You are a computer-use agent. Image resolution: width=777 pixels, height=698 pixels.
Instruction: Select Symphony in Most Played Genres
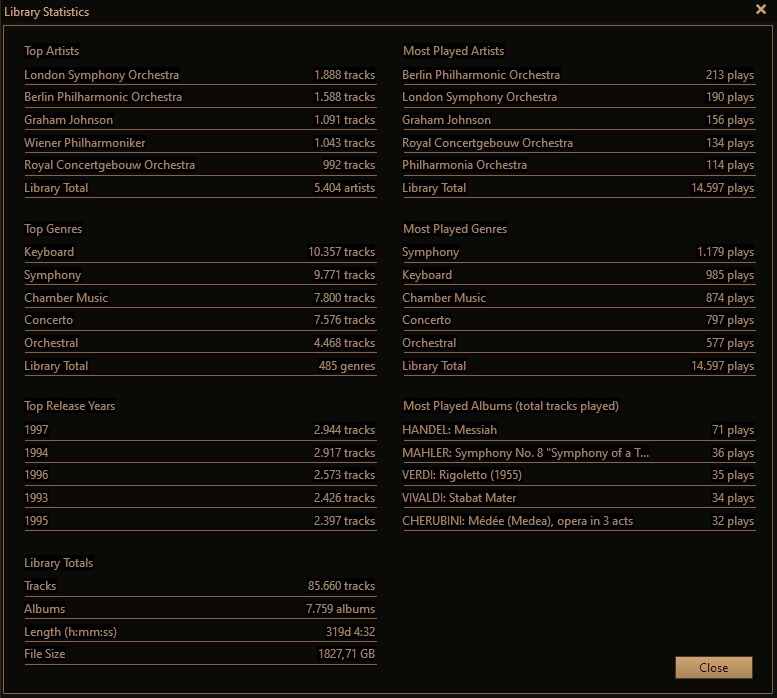(431, 252)
